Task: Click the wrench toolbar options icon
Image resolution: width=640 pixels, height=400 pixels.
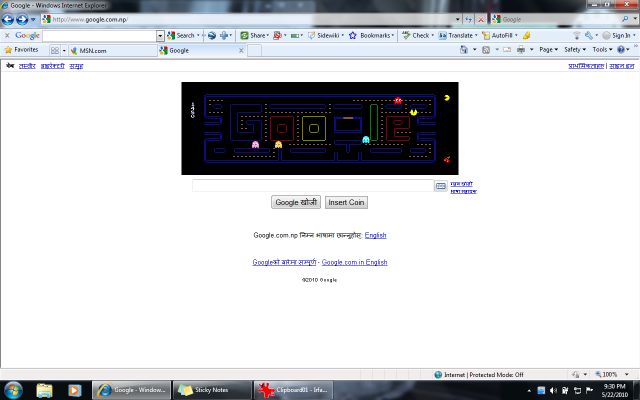Action: [x=588, y=36]
